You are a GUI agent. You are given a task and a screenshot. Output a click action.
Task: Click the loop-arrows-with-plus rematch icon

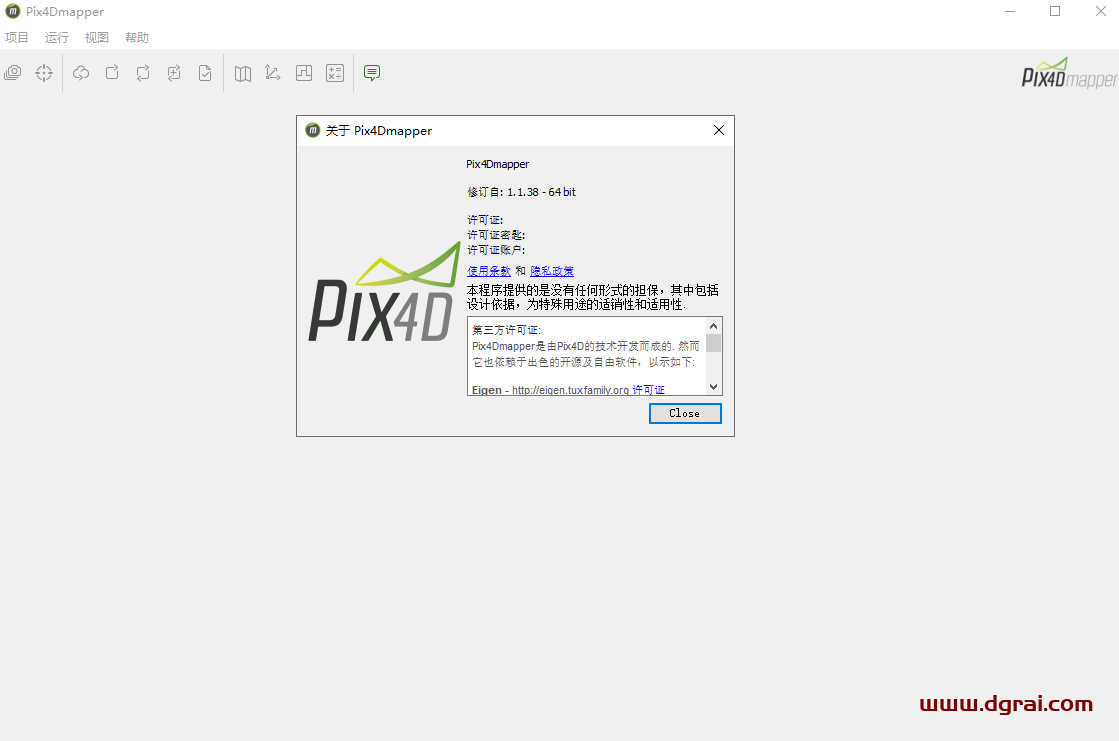pyautogui.click(x=174, y=73)
